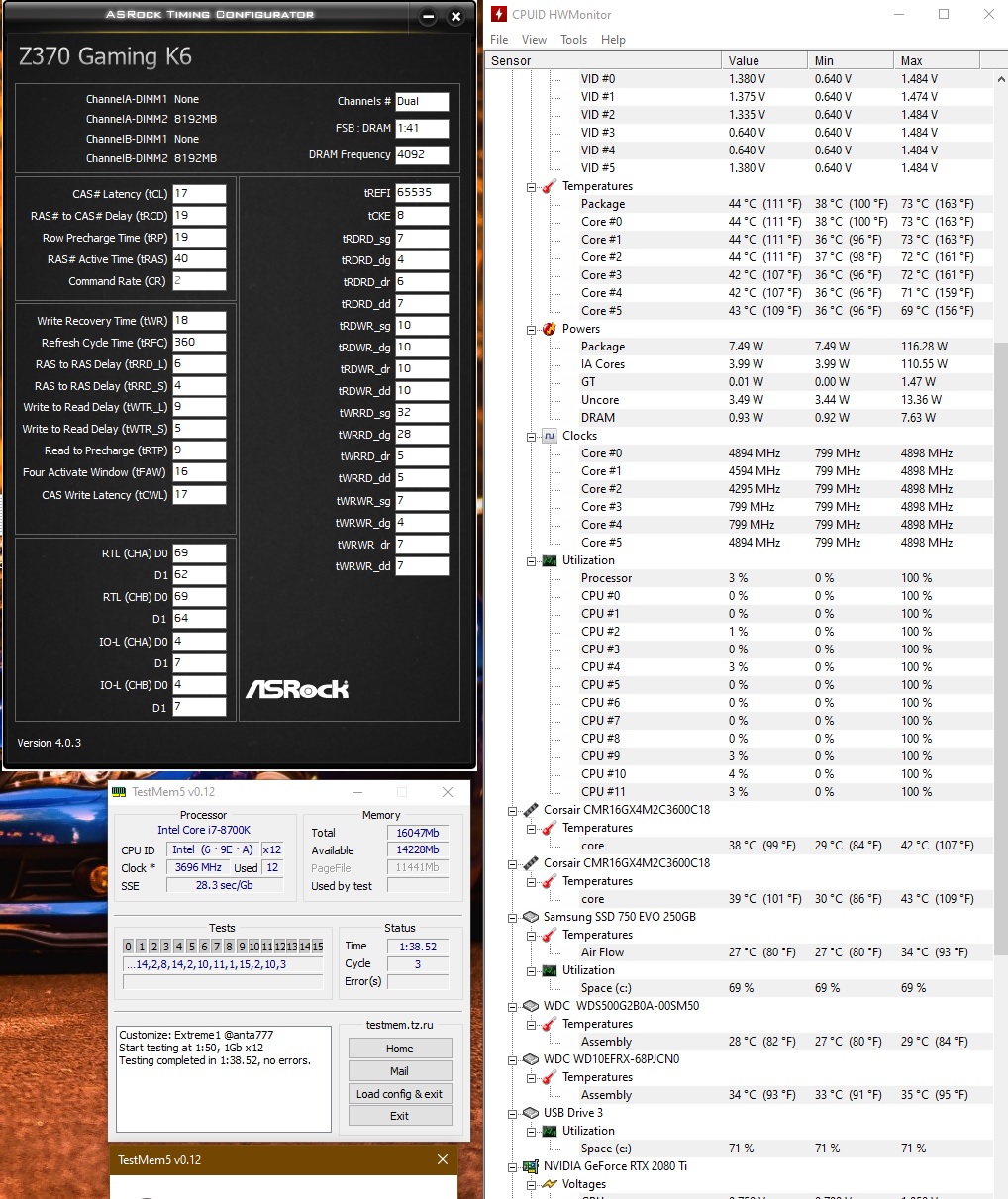Minimize the ASRock Timing Configurator window
Screen dimensions: 1008x1199
pyautogui.click(x=428, y=17)
